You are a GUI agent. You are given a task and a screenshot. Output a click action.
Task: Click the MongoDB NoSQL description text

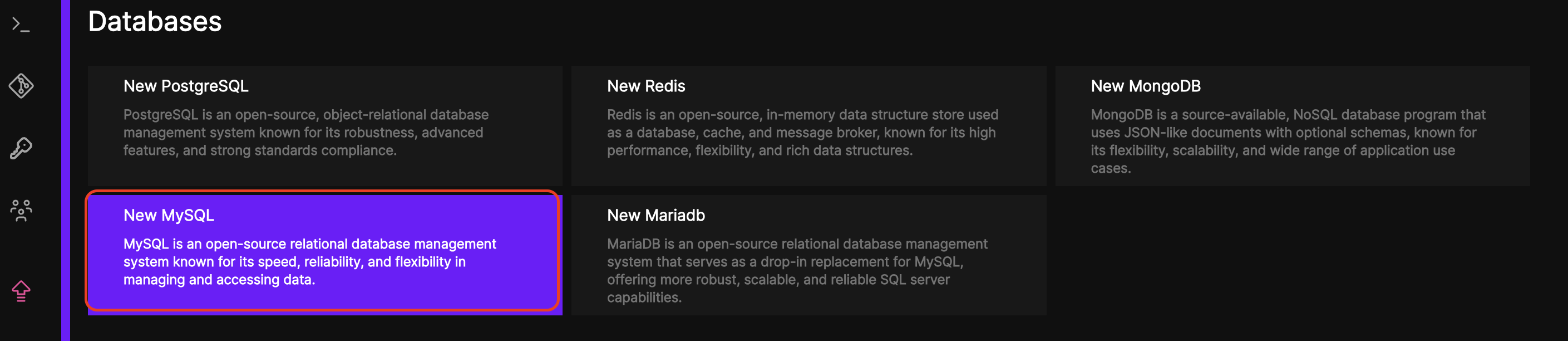(x=1287, y=141)
